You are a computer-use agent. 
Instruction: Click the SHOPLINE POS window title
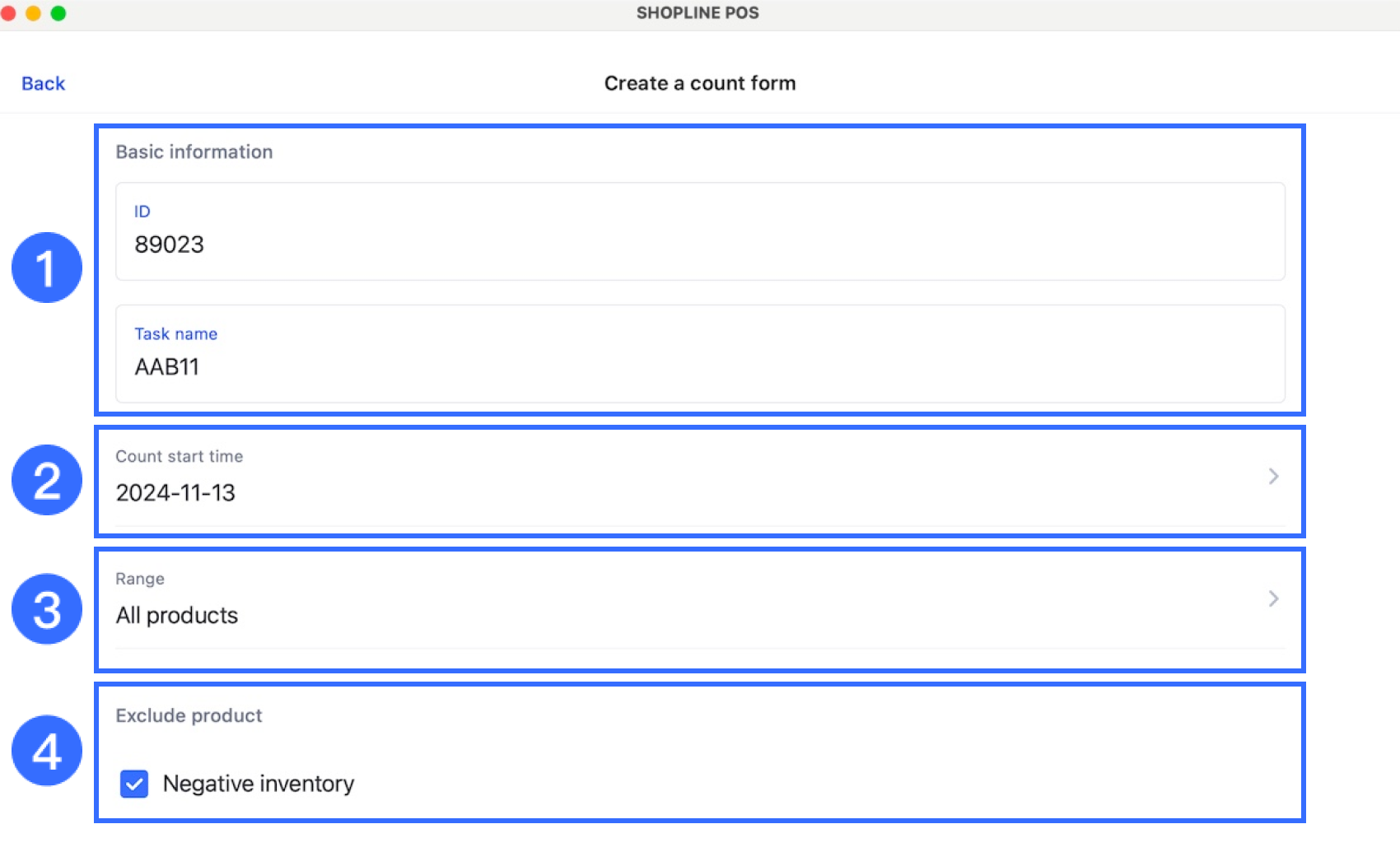pyautogui.click(x=698, y=13)
